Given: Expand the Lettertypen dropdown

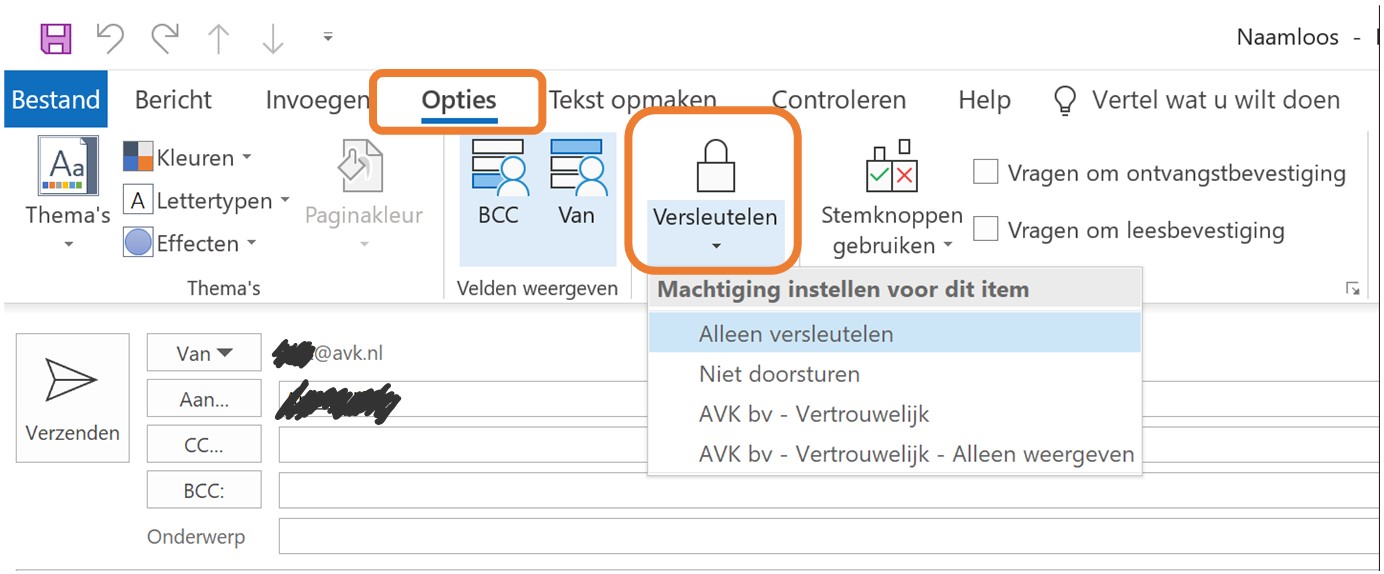Looking at the screenshot, I should pyautogui.click(x=206, y=200).
